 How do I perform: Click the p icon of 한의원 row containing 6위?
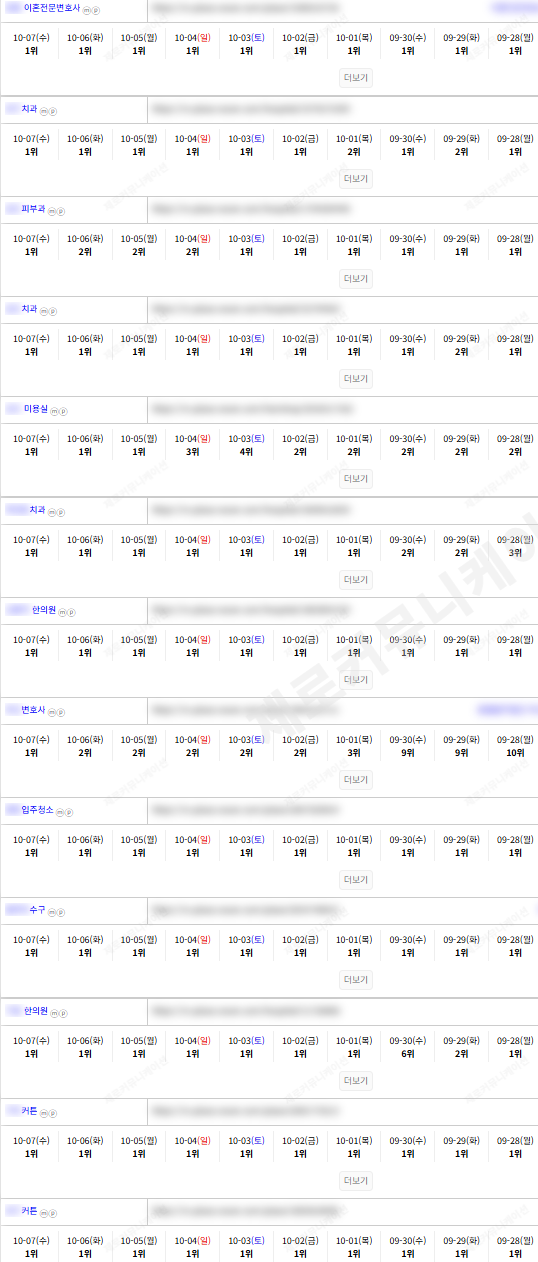64,1013
